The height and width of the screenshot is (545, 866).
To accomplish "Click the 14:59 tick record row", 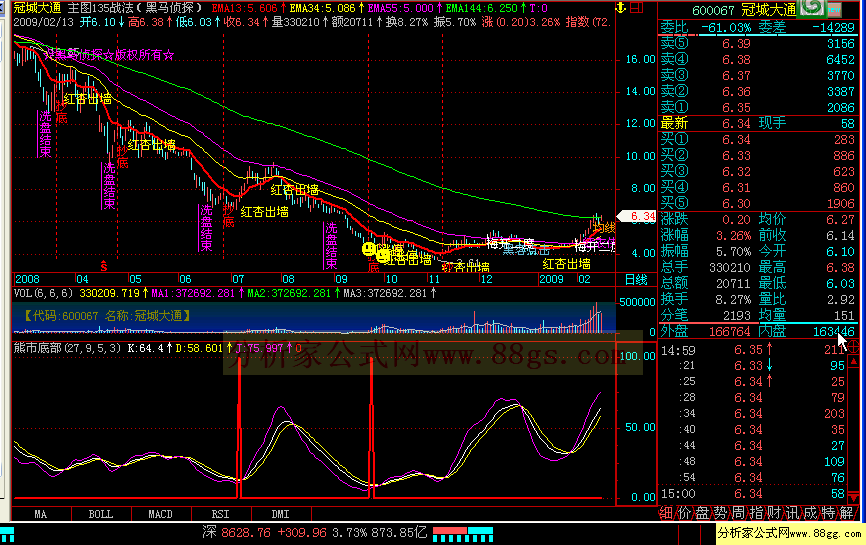I will click(x=753, y=350).
